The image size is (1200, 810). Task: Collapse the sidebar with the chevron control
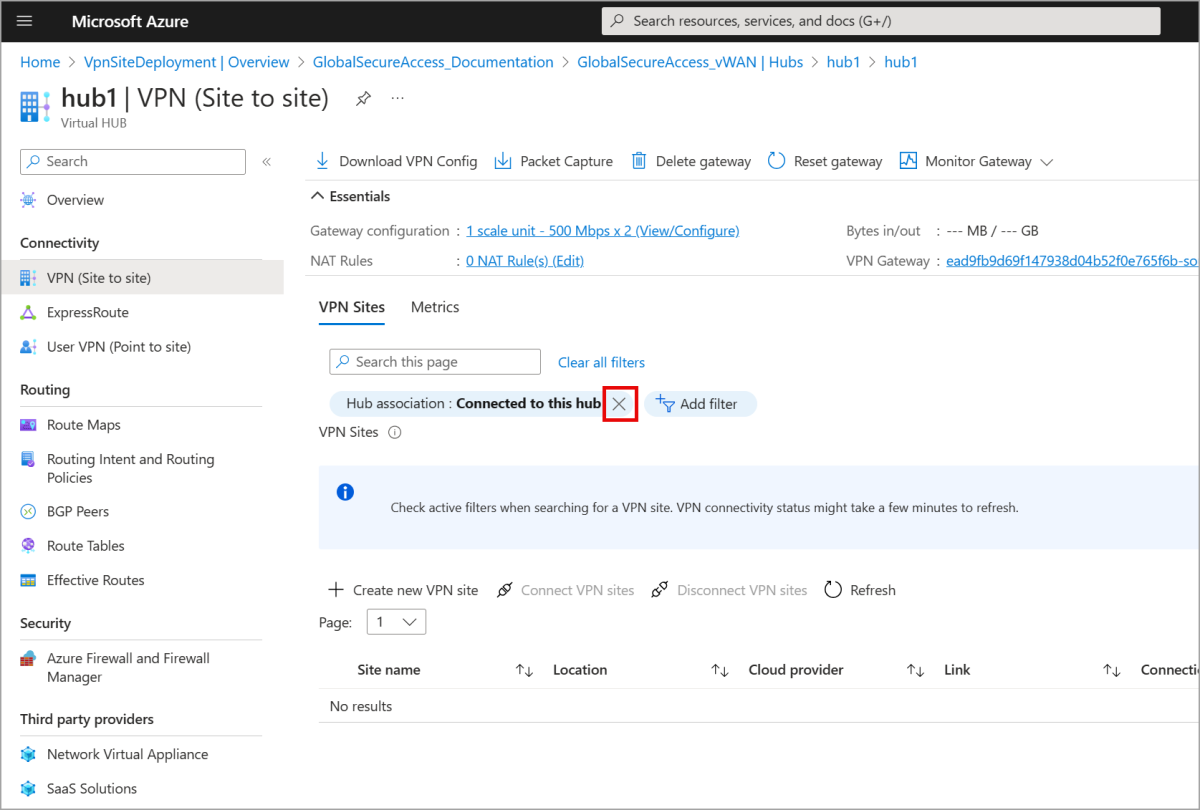265,161
